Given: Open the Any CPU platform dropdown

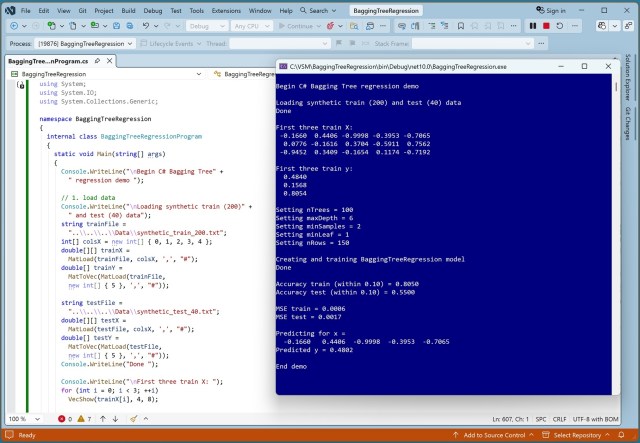Looking at the screenshot, I should 252,26.
